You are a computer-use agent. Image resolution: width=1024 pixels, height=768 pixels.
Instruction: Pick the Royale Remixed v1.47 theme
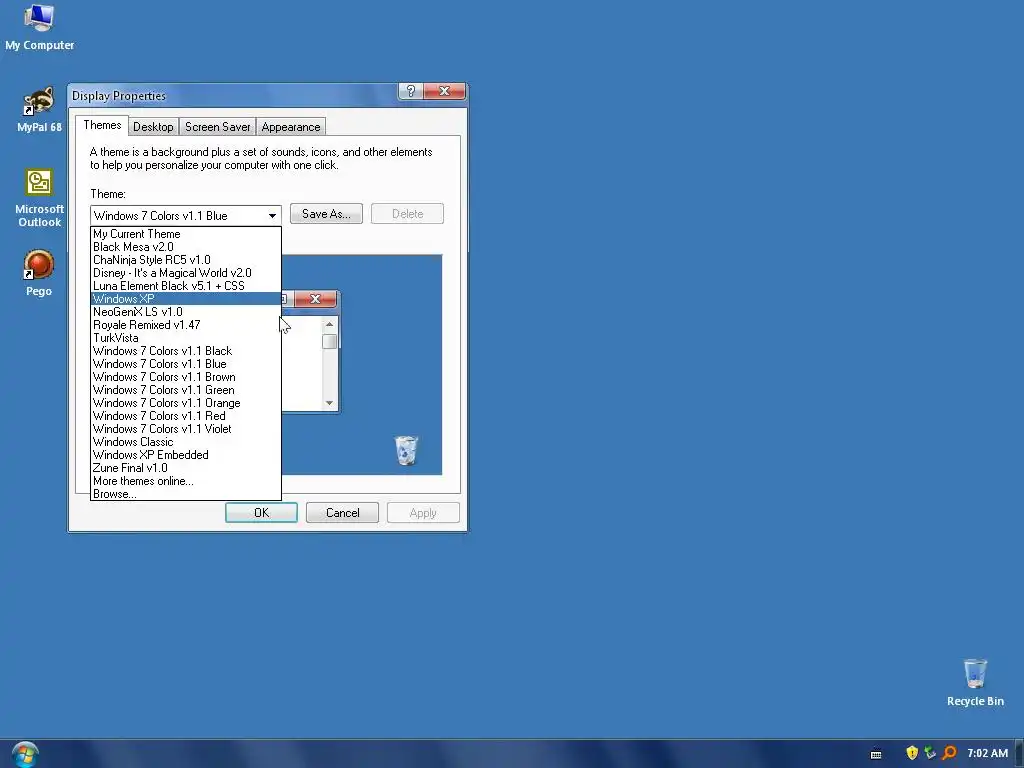pos(185,325)
